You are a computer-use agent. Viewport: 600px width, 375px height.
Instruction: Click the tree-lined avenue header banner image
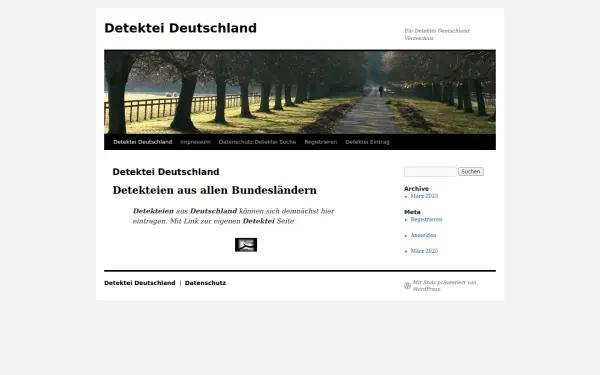click(300, 92)
